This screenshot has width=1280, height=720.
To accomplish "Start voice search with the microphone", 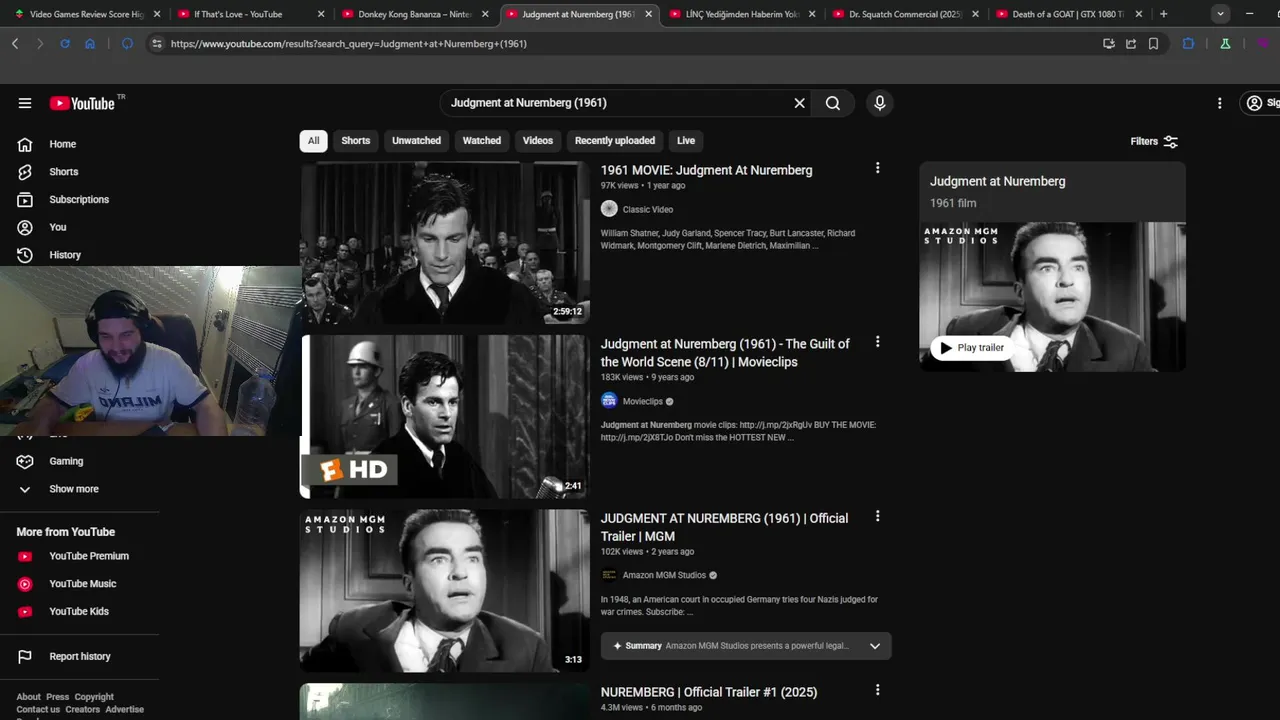I will point(880,103).
